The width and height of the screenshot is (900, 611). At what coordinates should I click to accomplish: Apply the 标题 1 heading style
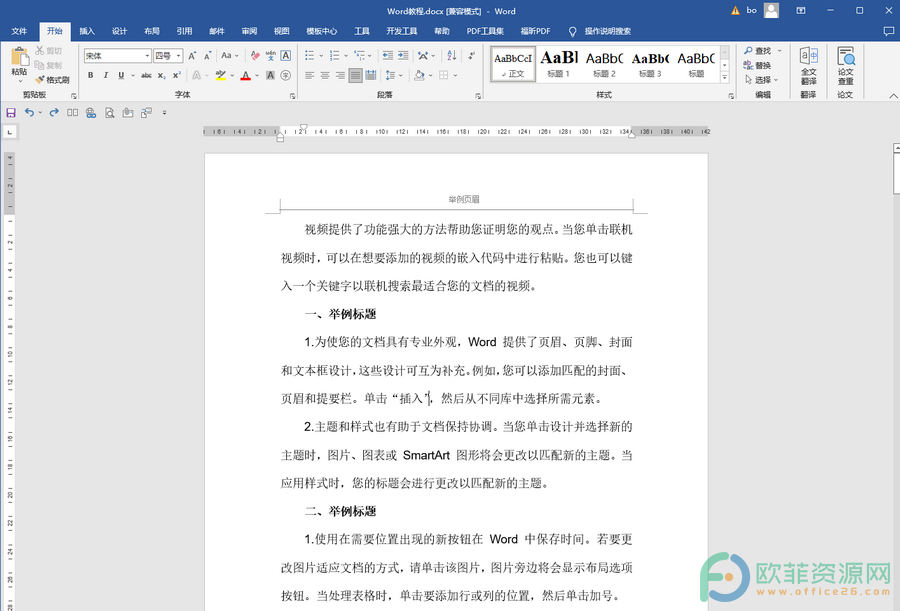(x=558, y=64)
